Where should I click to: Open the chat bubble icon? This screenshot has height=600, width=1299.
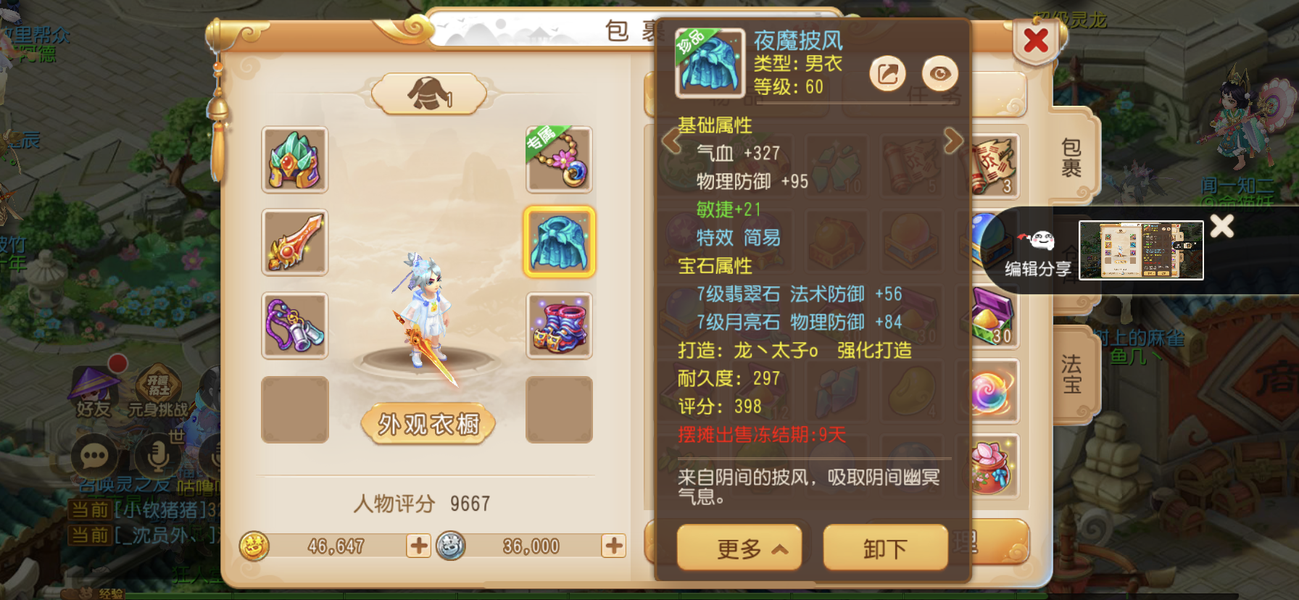95,457
